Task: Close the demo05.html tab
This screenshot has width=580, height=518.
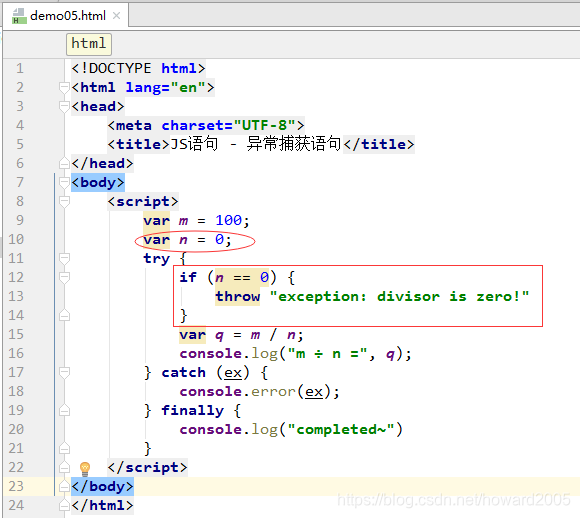Action: 117,16
